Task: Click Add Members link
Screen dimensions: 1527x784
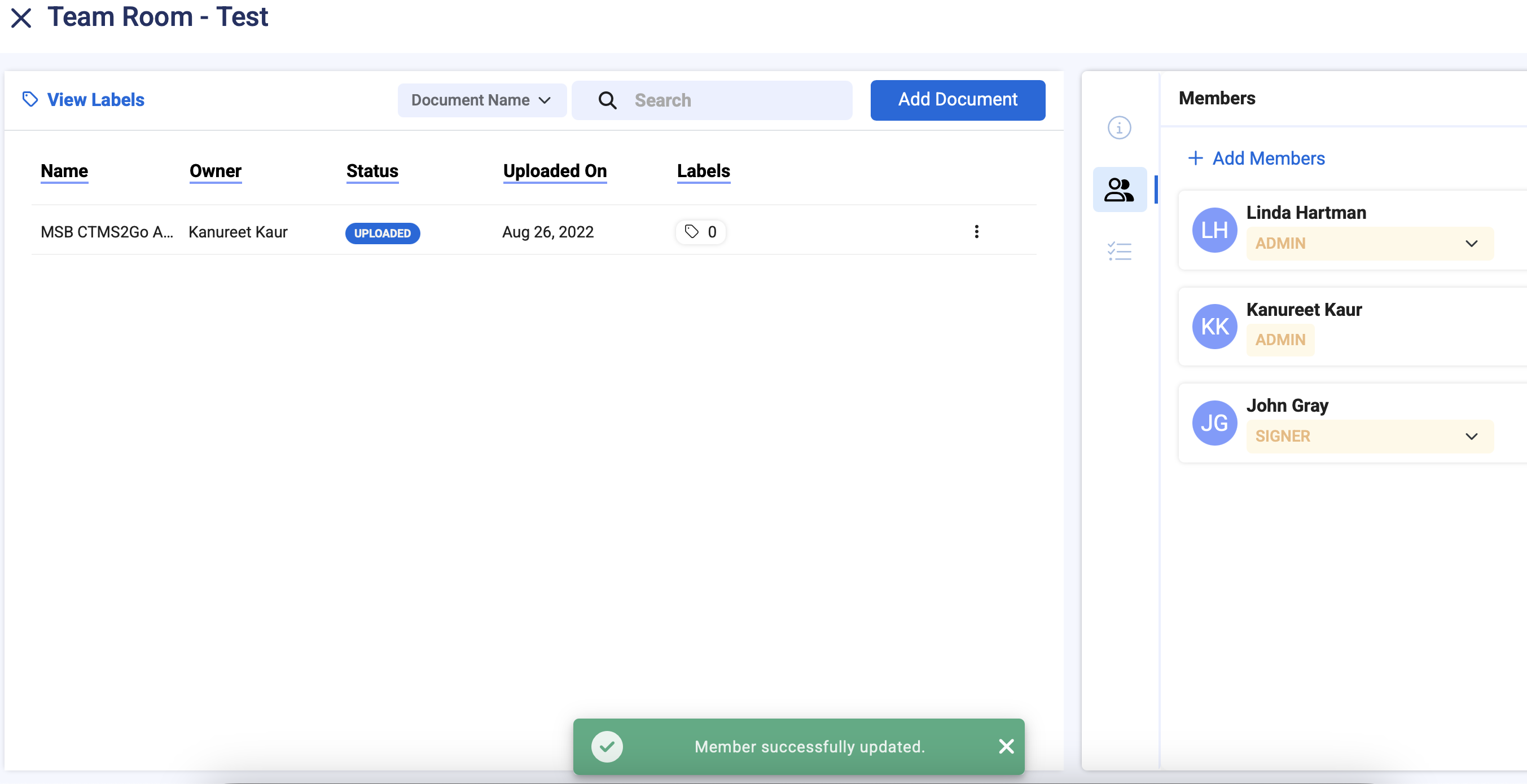Action: pyautogui.click(x=1257, y=158)
